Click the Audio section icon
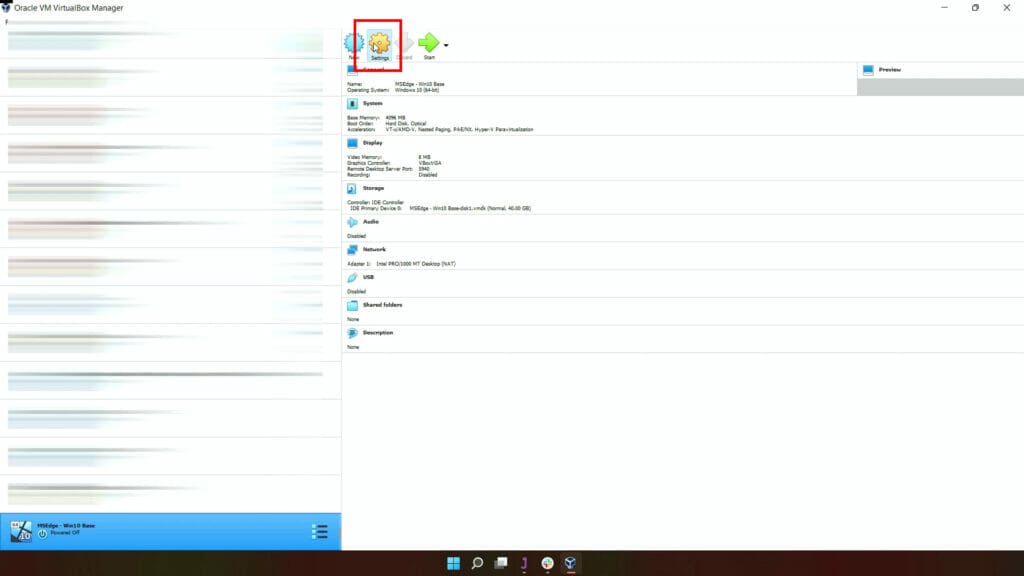The height and width of the screenshot is (576, 1024). coord(353,223)
